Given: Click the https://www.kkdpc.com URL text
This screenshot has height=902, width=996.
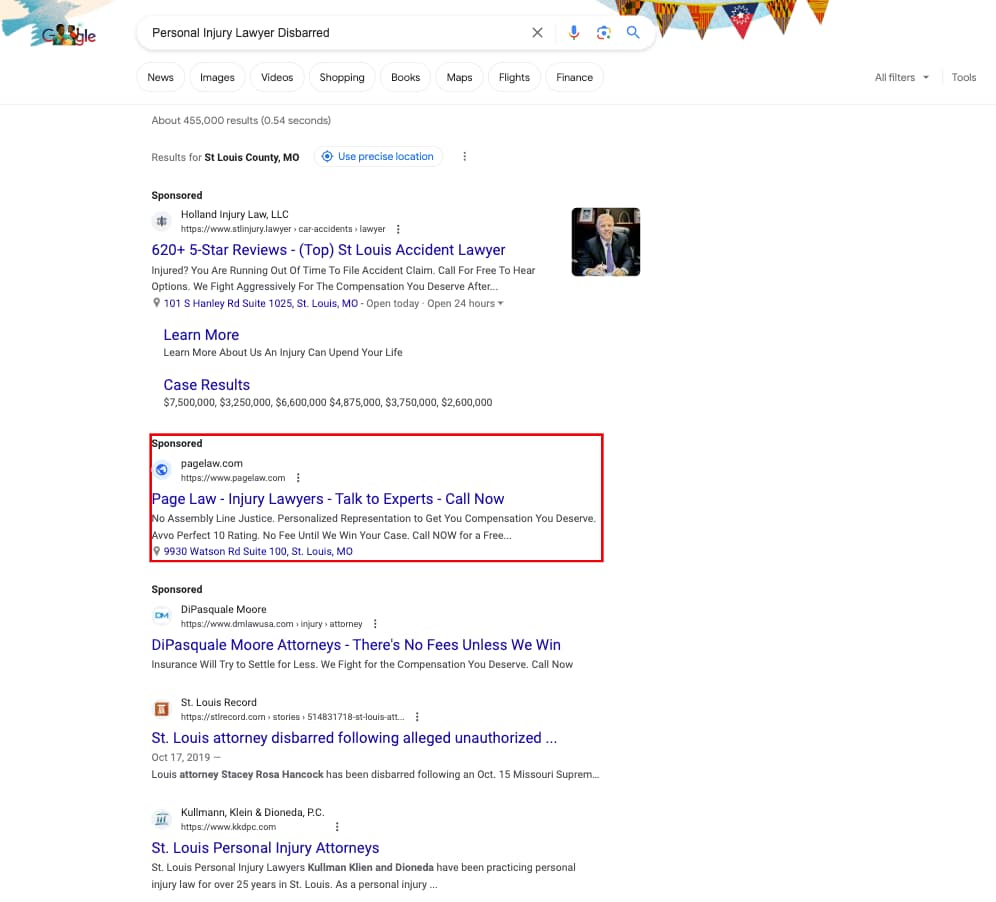Looking at the screenshot, I should (x=228, y=826).
